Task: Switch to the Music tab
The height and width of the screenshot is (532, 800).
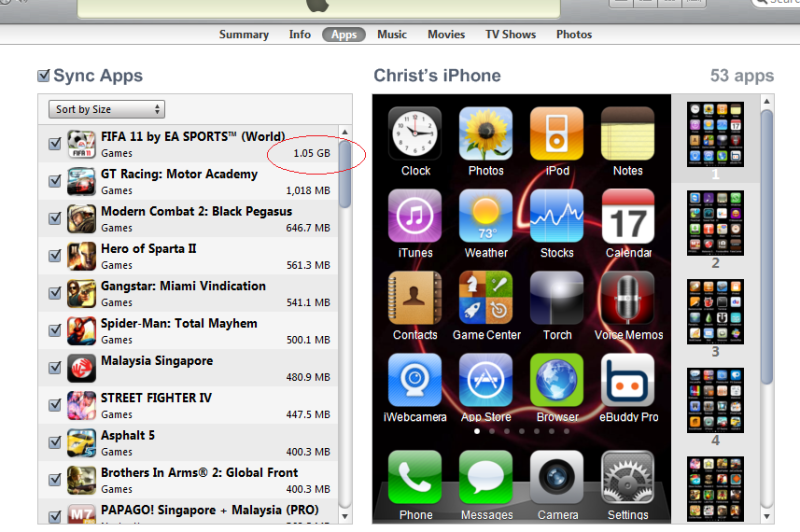Action: pyautogui.click(x=392, y=34)
